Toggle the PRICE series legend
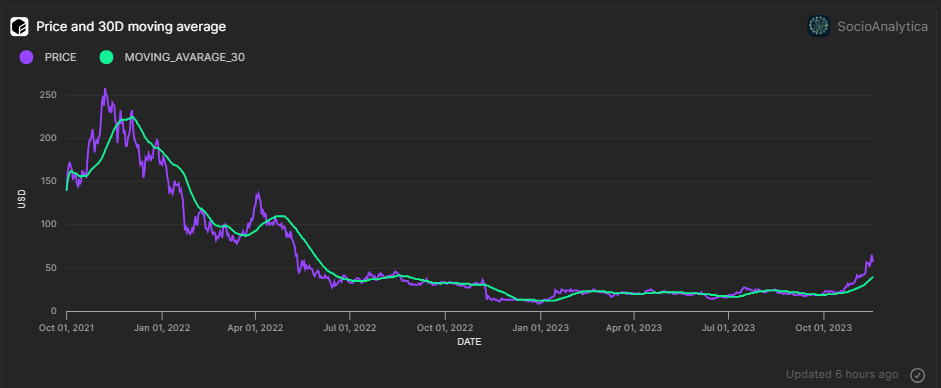 (x=49, y=58)
